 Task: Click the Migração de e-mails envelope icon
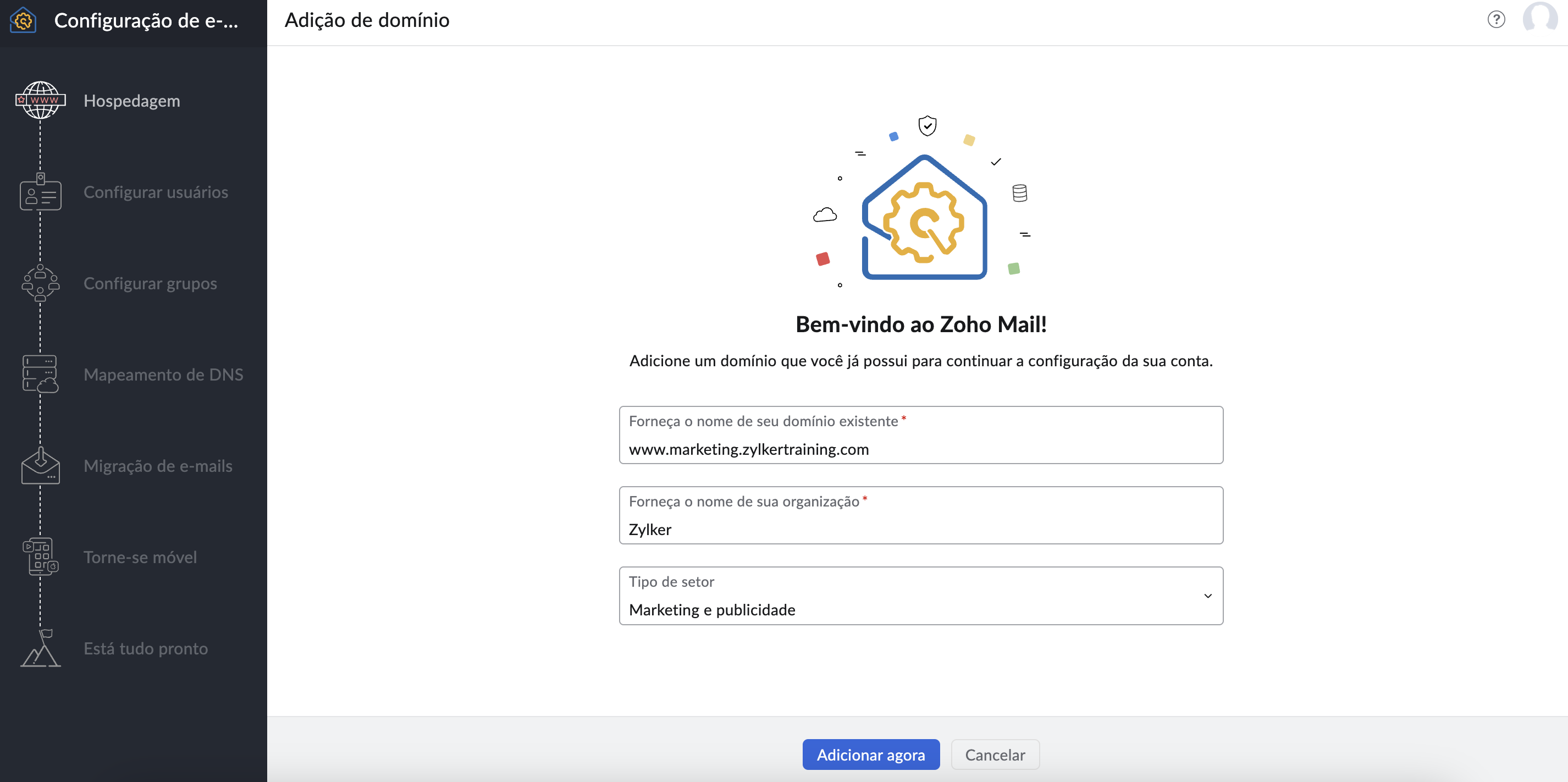(40, 465)
